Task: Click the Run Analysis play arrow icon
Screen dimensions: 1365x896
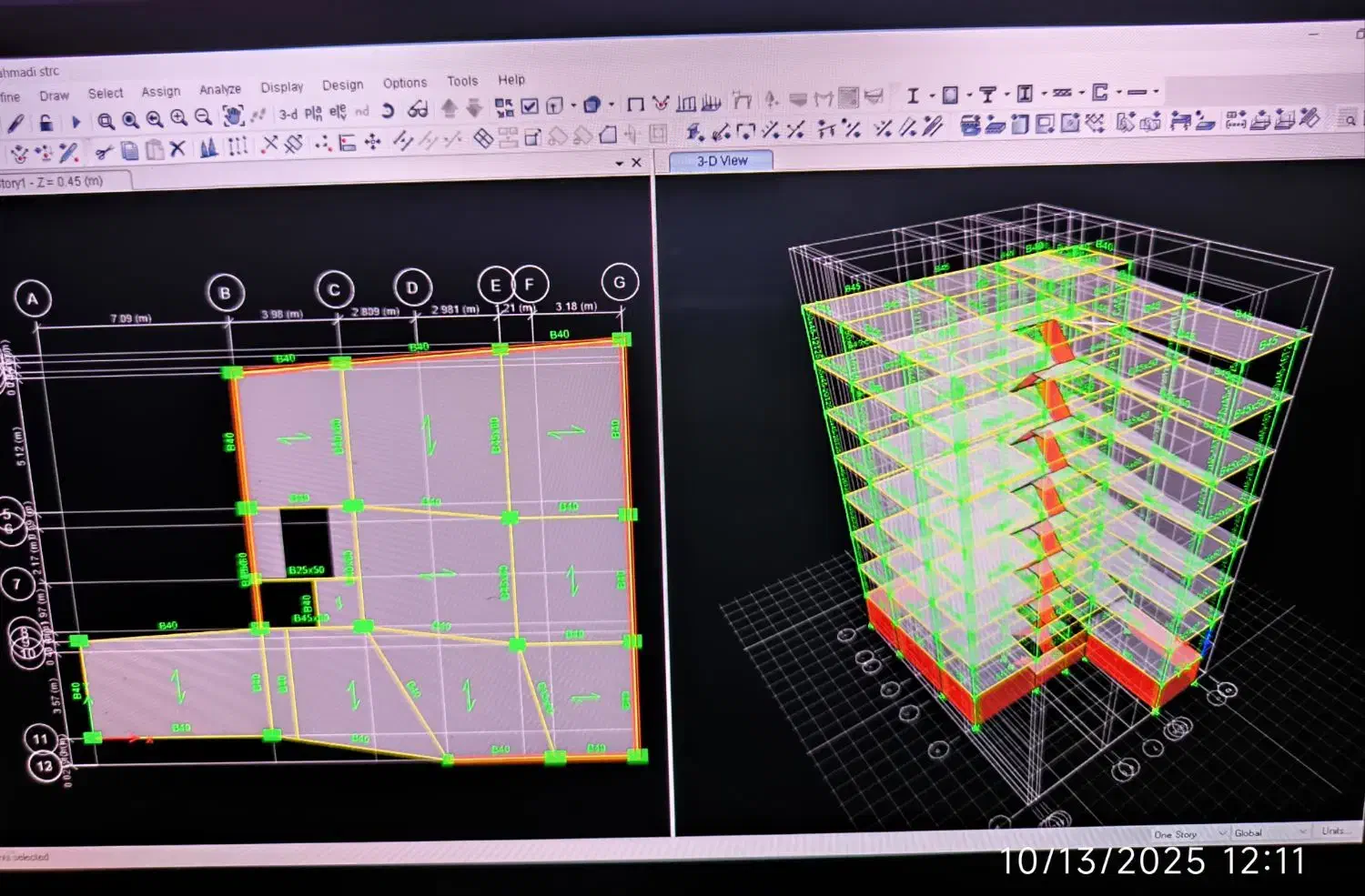Action: coord(76,122)
